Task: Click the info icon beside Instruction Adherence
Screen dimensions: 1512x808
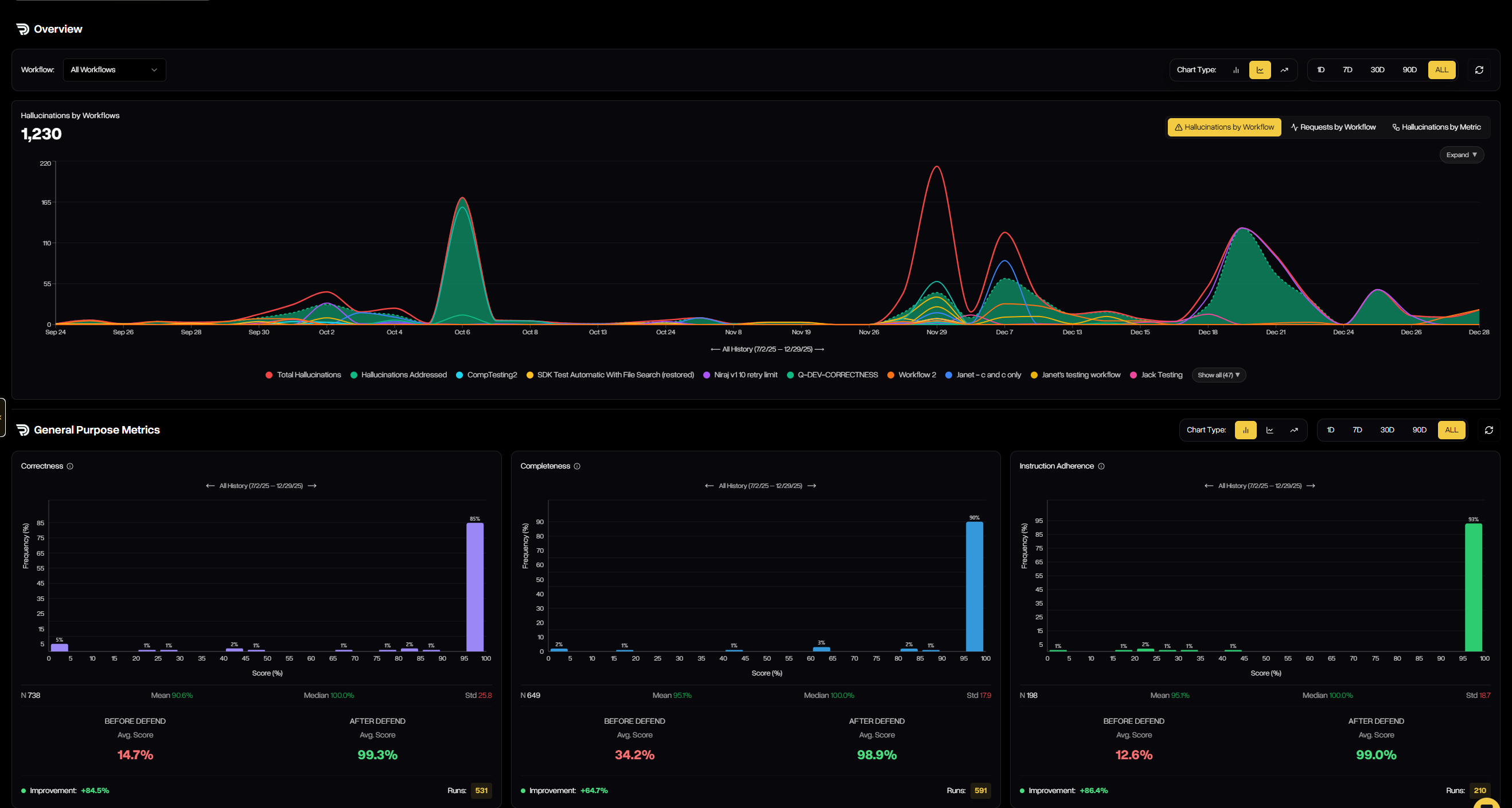Action: [1102, 466]
